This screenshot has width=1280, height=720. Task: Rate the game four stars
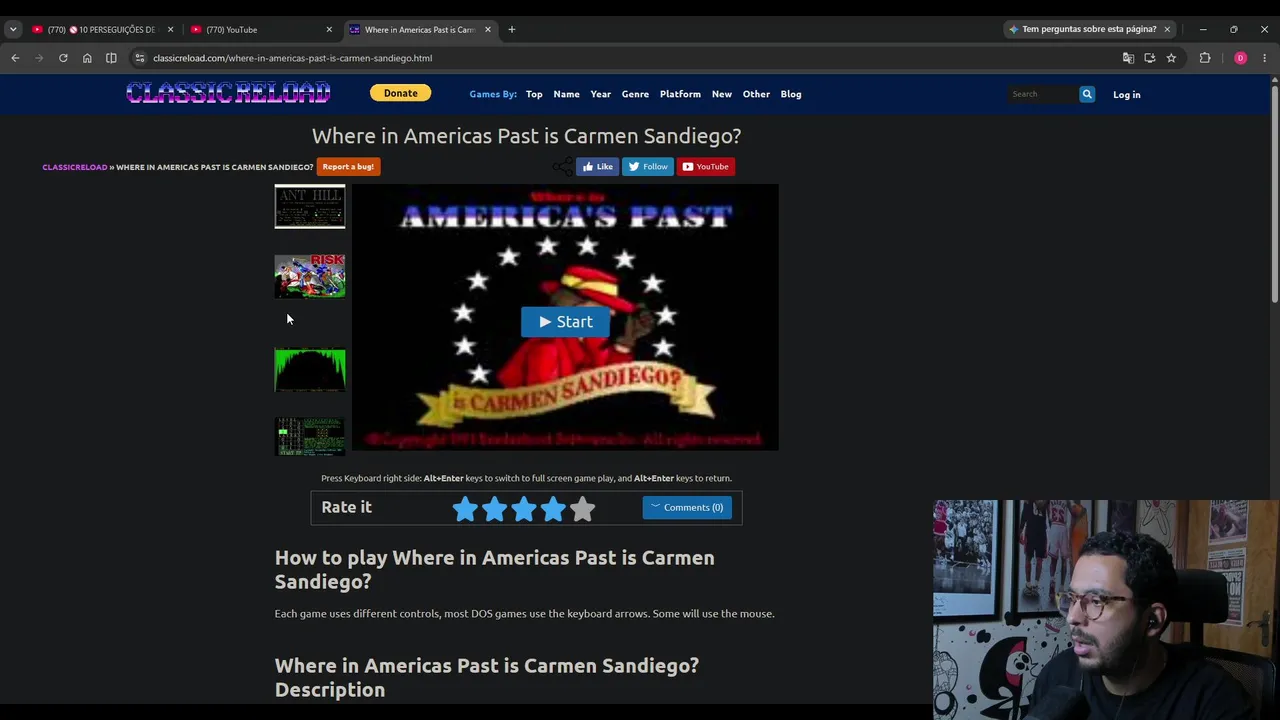coord(553,509)
